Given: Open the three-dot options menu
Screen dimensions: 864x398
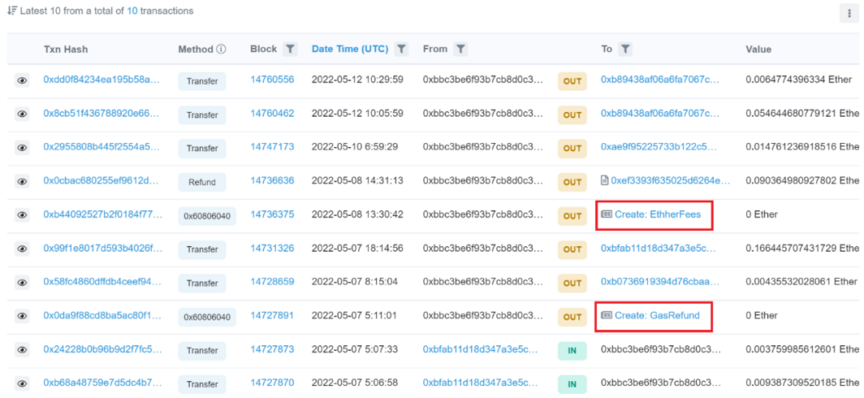Looking at the screenshot, I should coord(849,14).
